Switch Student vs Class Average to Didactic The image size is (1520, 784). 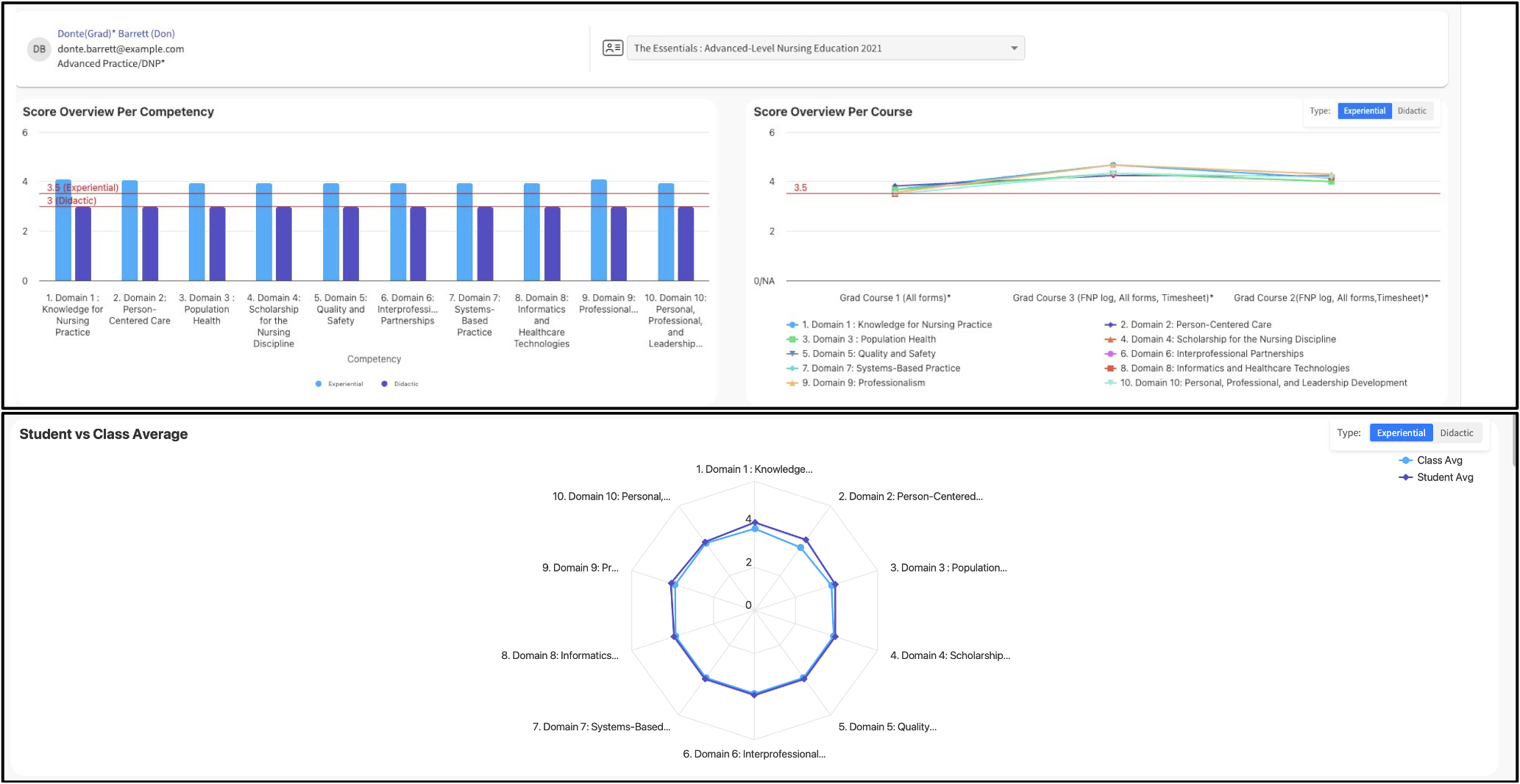[x=1456, y=433]
